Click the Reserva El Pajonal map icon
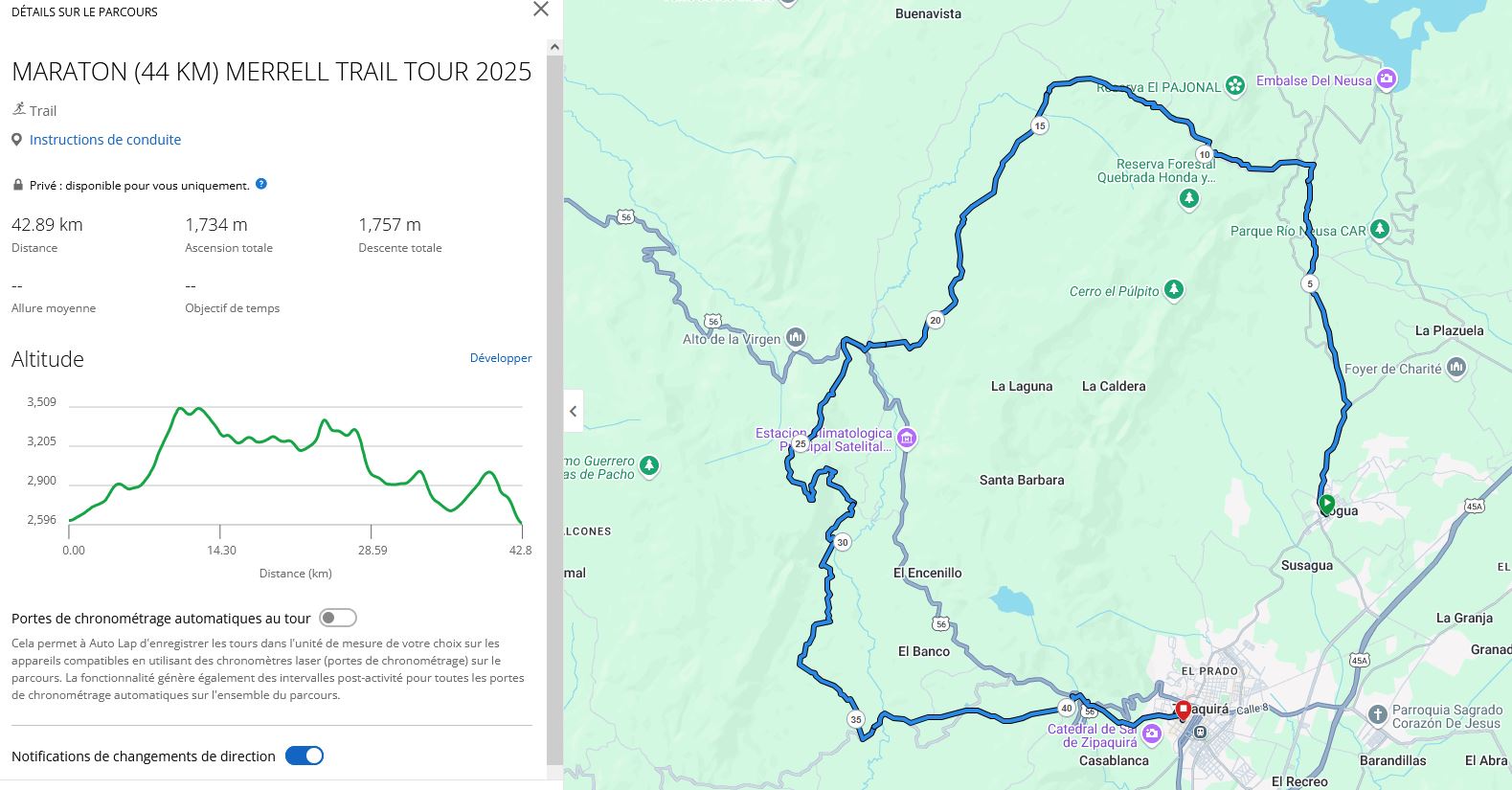This screenshot has width=1512, height=790. click(1235, 86)
